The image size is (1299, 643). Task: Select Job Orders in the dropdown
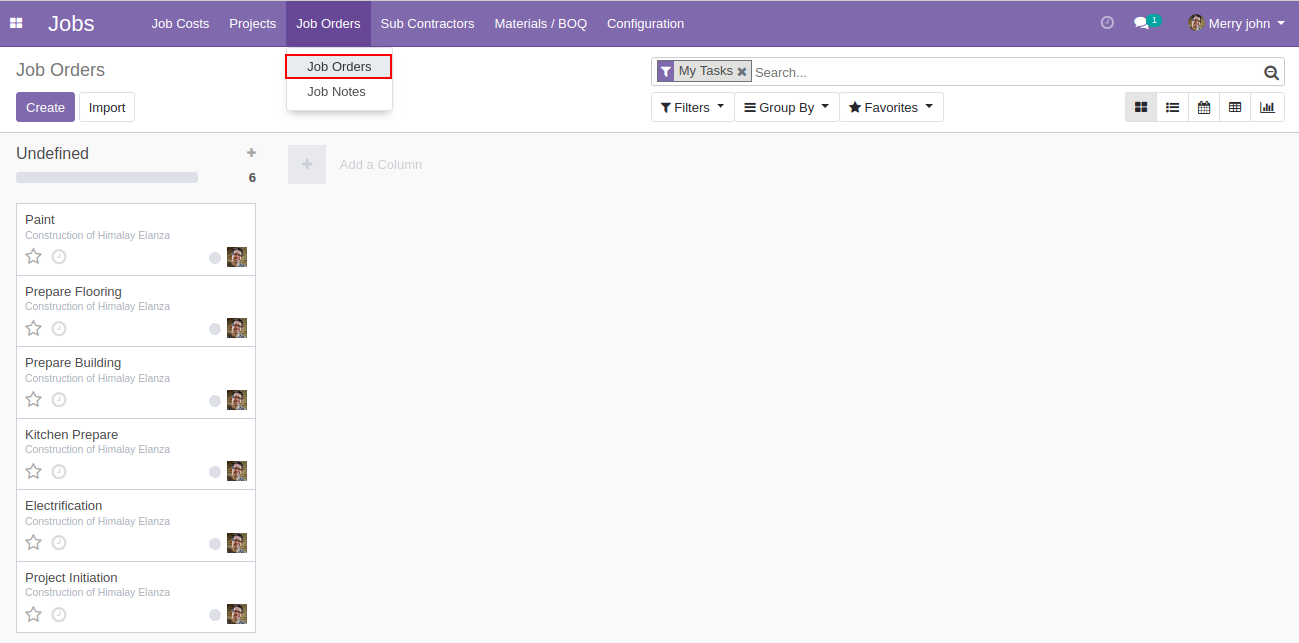coord(339,67)
